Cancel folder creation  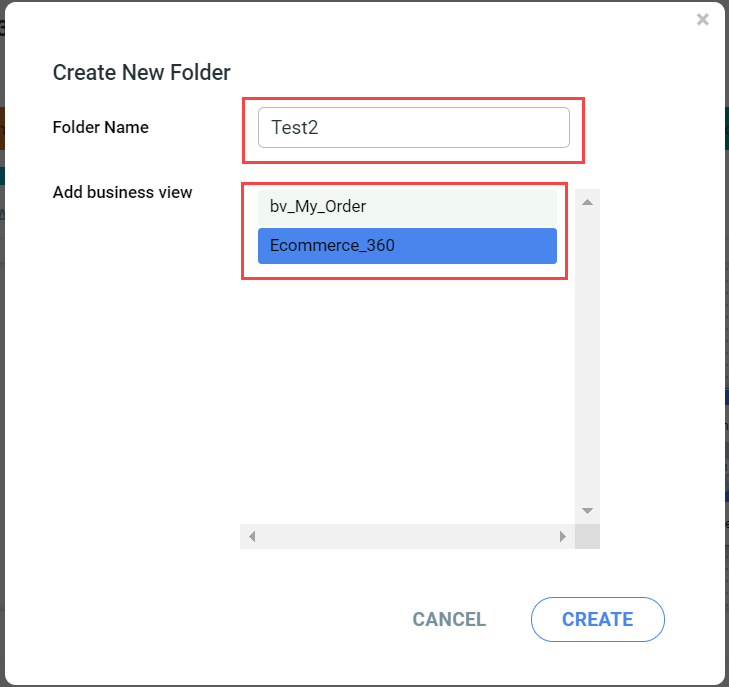click(x=449, y=619)
